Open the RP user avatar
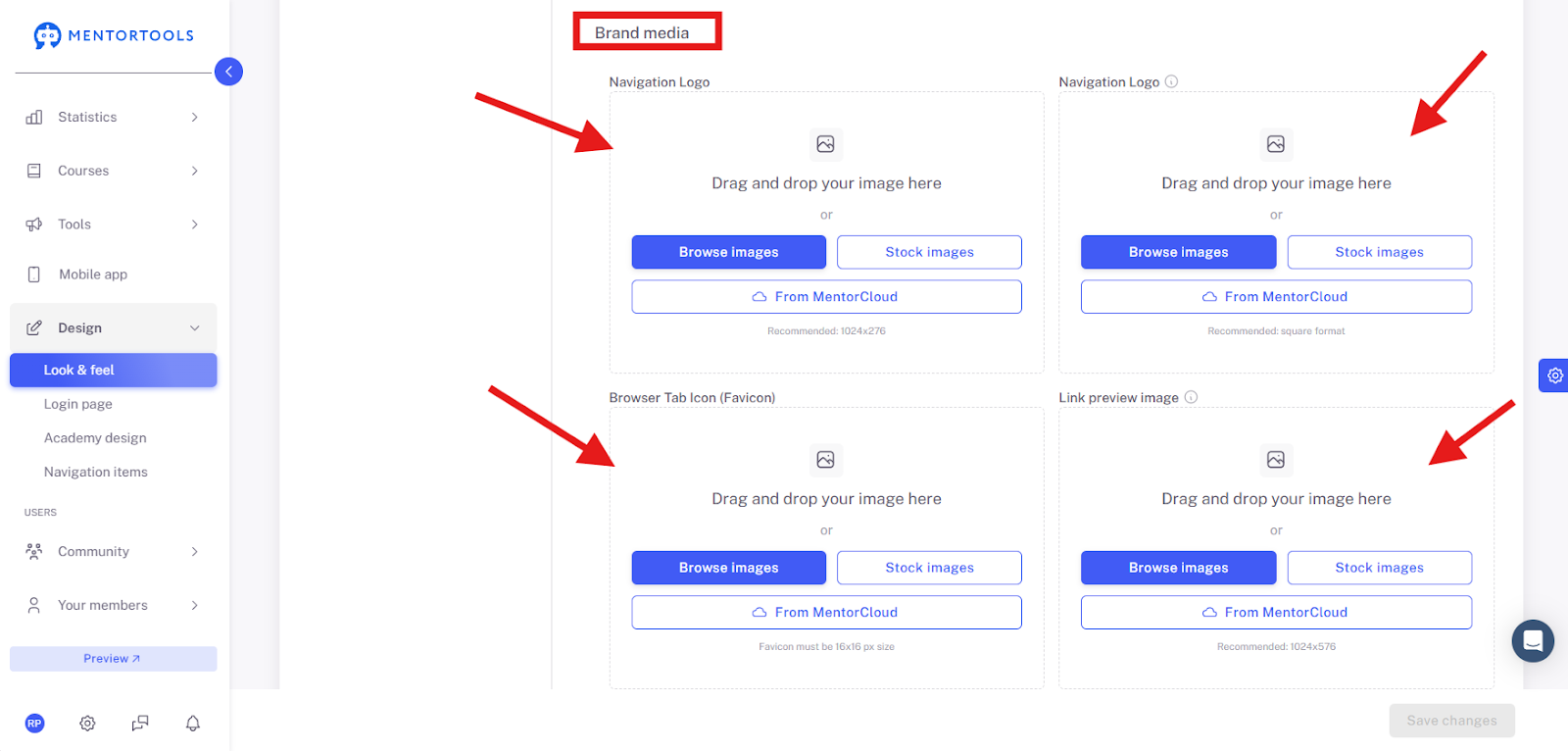The image size is (1568, 751). tap(34, 724)
